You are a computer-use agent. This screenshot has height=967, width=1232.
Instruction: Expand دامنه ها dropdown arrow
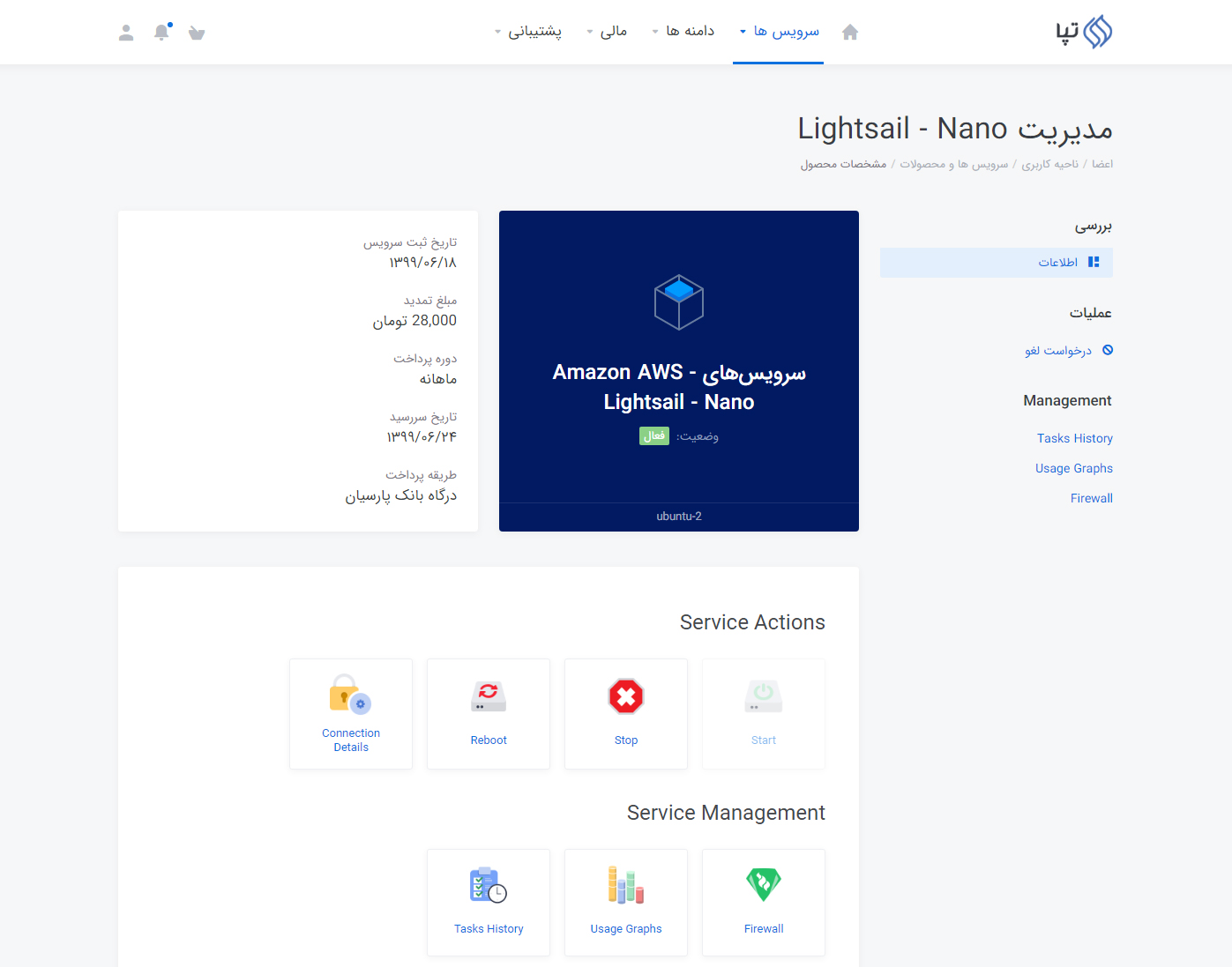point(655,32)
